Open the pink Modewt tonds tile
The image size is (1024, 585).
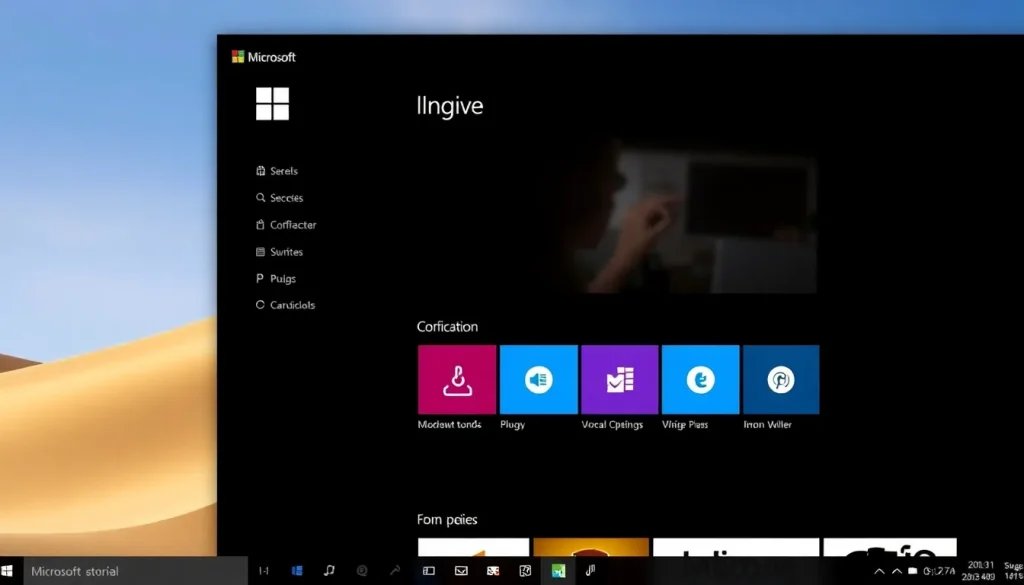[x=457, y=379]
